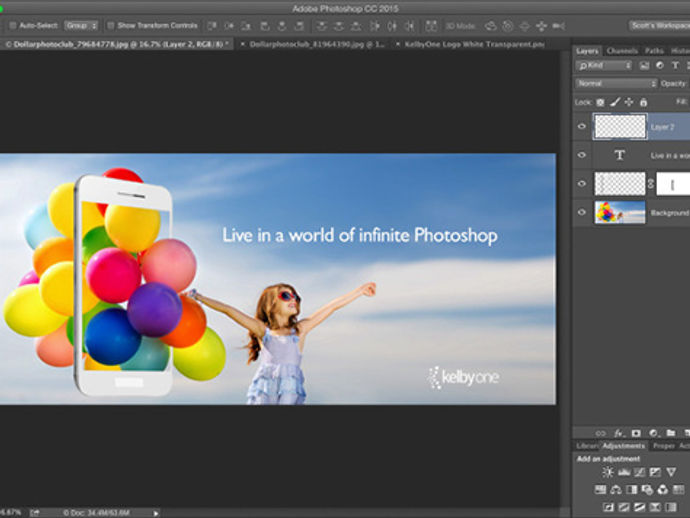Add a Black & White adjustment

[631, 489]
